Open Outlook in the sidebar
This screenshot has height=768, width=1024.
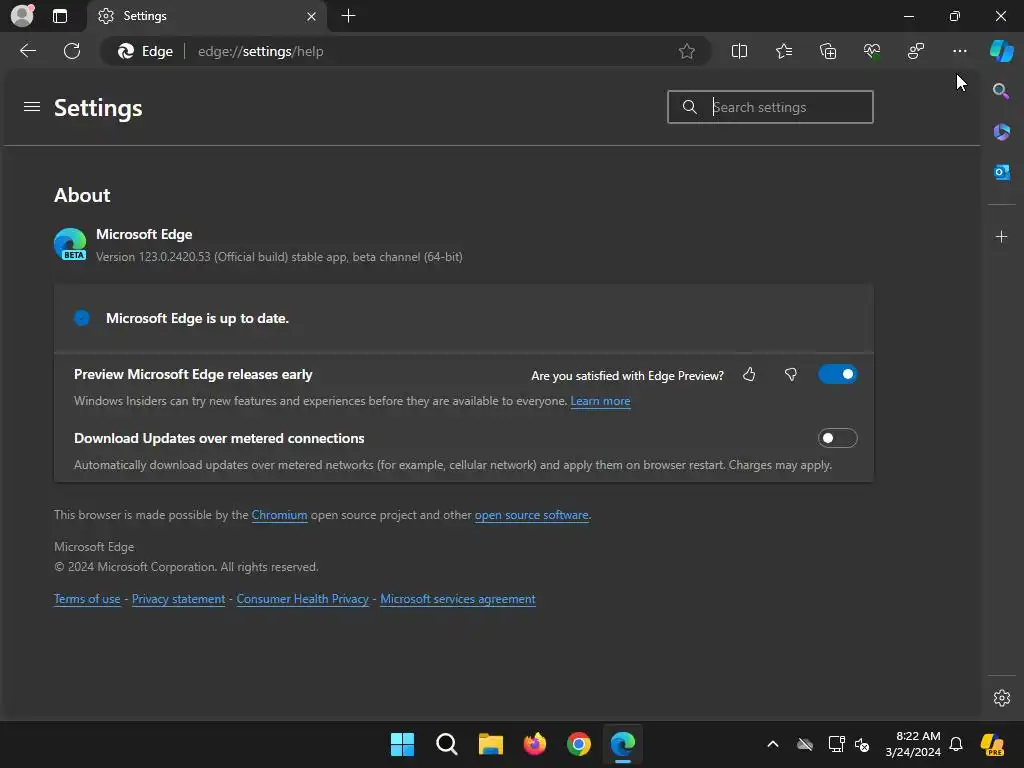[x=1001, y=172]
